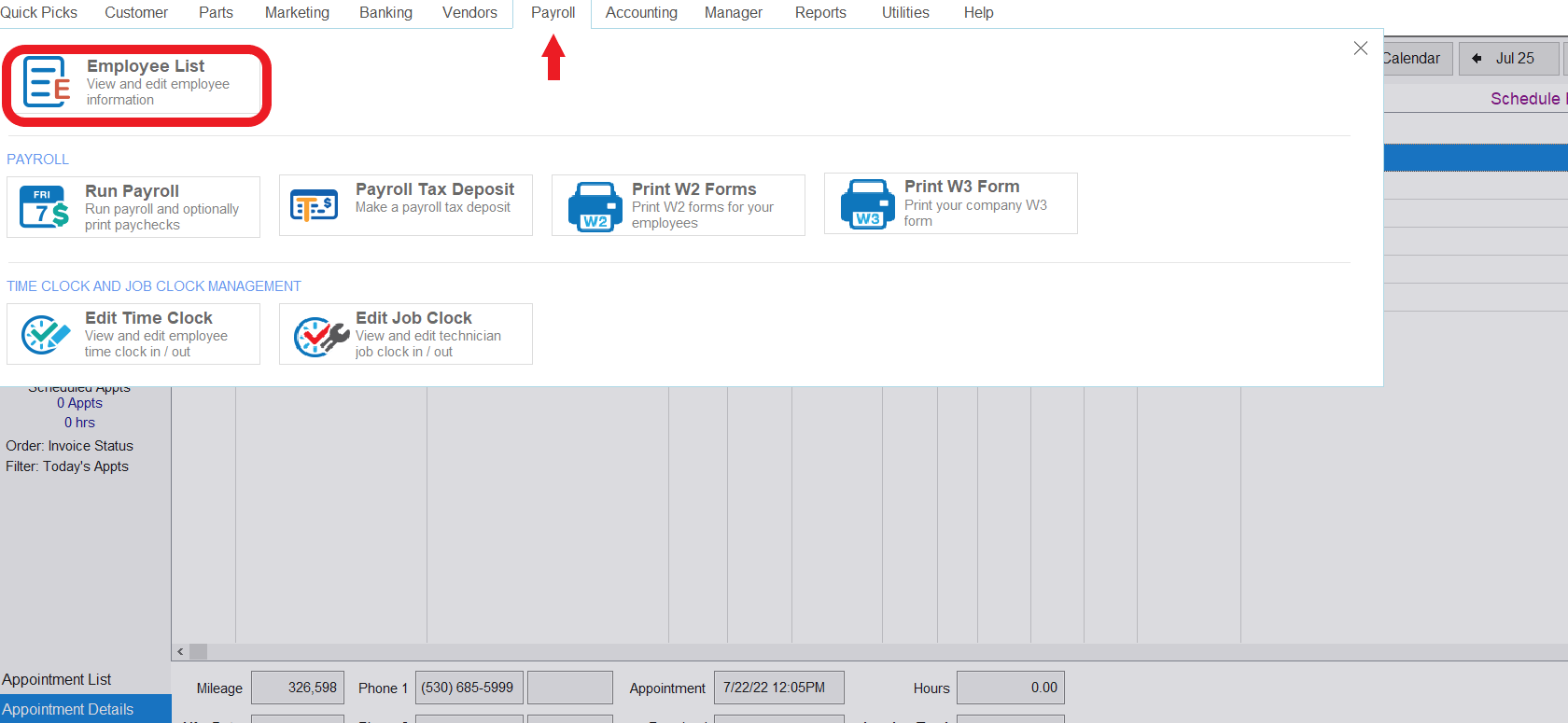1568x723 pixels.
Task: Click the Edit Time Clock icon
Action: coord(46,334)
